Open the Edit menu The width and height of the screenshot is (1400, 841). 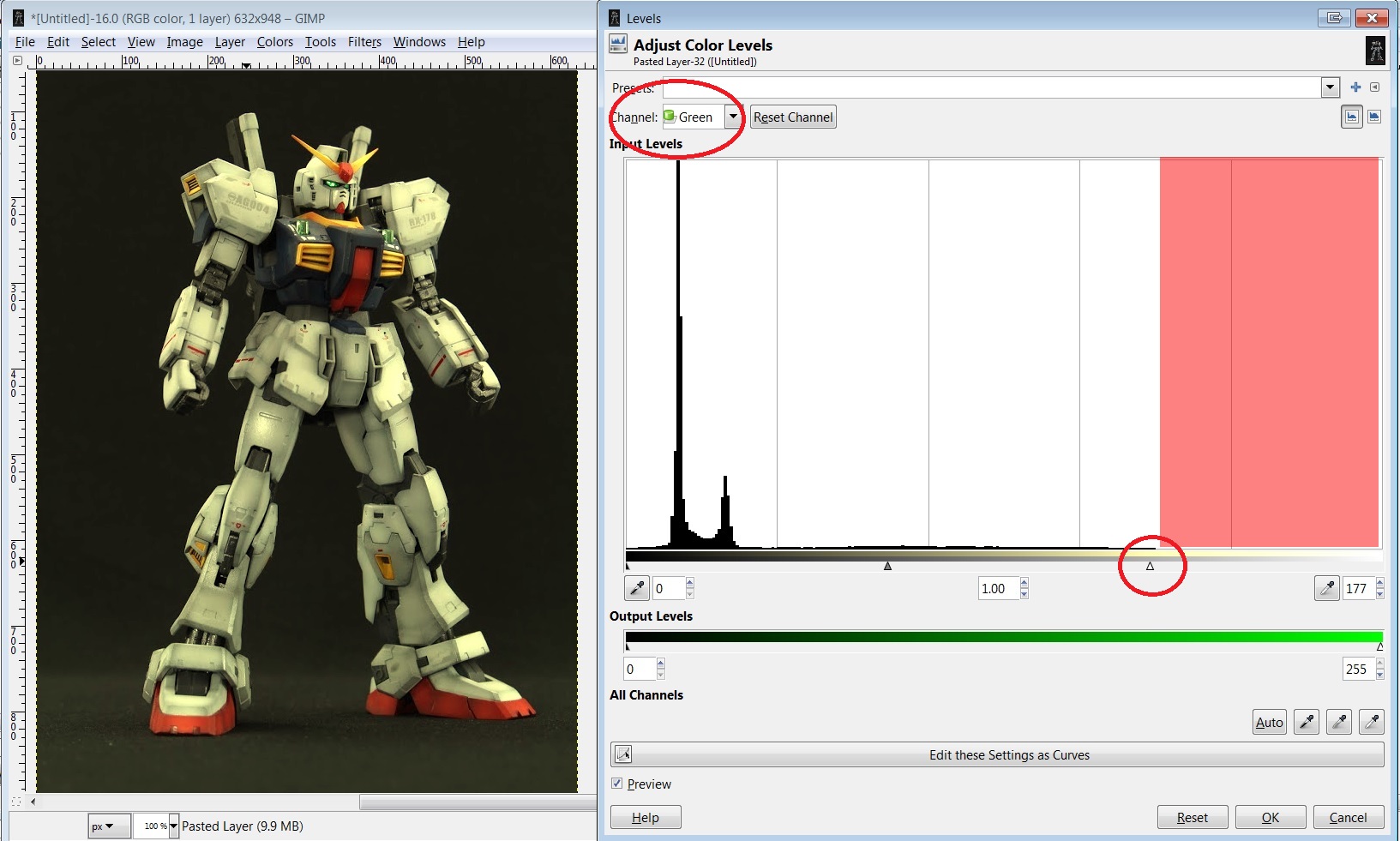coord(58,41)
